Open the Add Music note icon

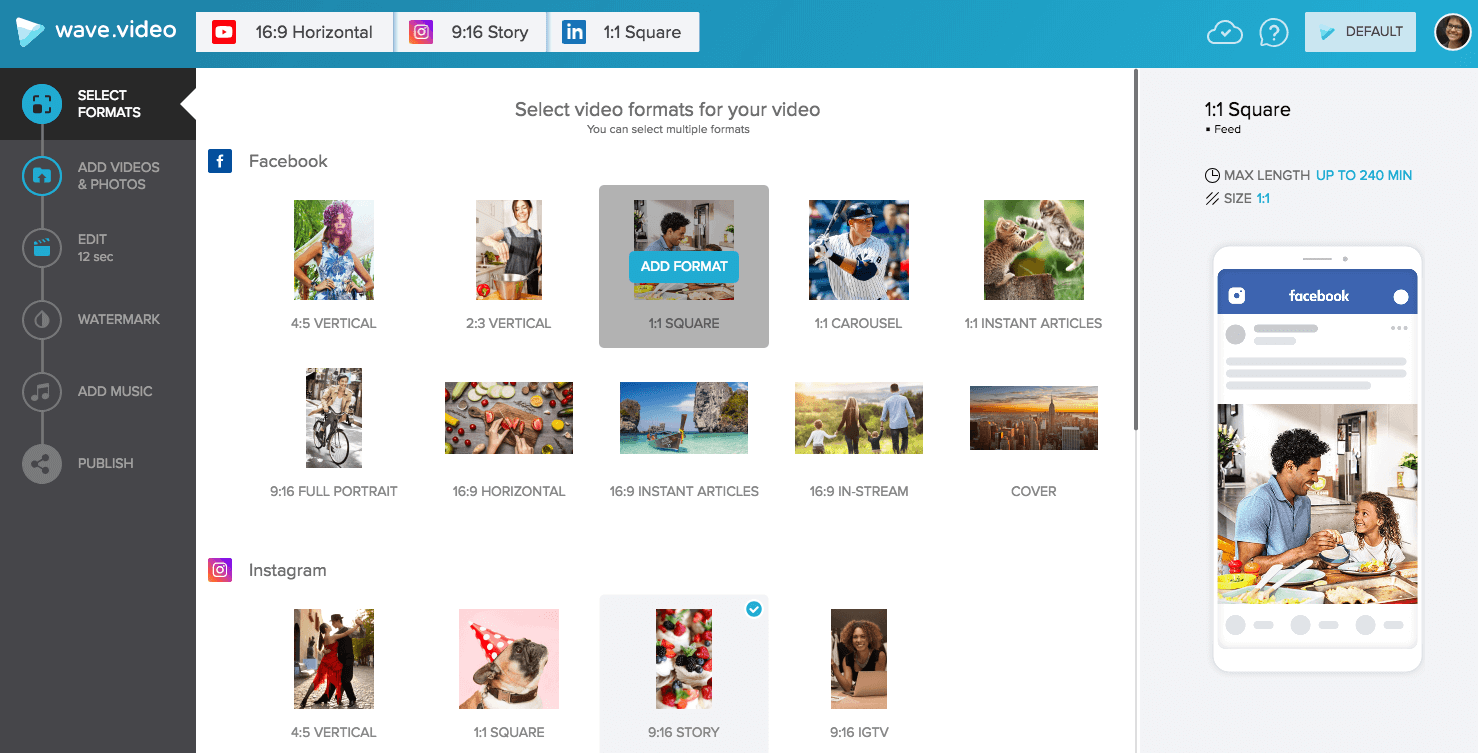tap(42, 392)
